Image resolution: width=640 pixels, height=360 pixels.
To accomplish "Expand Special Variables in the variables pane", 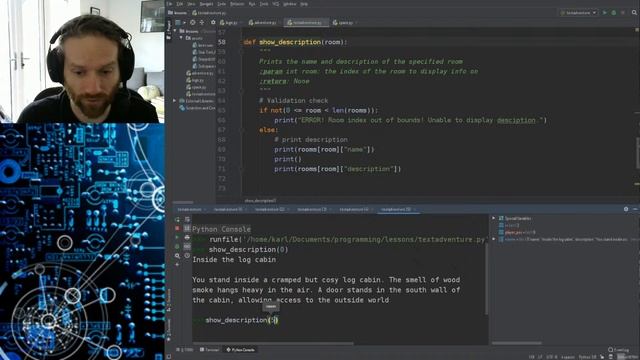I will (493, 218).
